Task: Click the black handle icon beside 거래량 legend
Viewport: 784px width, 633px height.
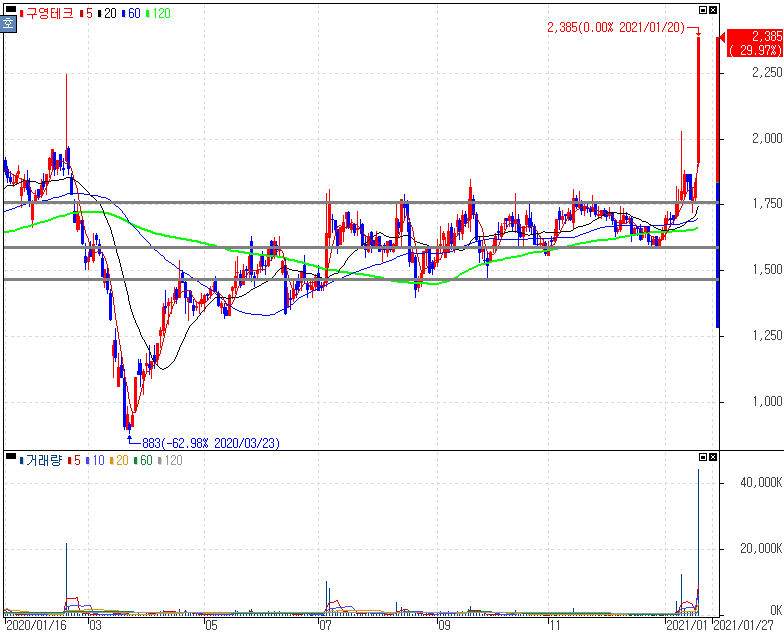Action: (x=10, y=455)
